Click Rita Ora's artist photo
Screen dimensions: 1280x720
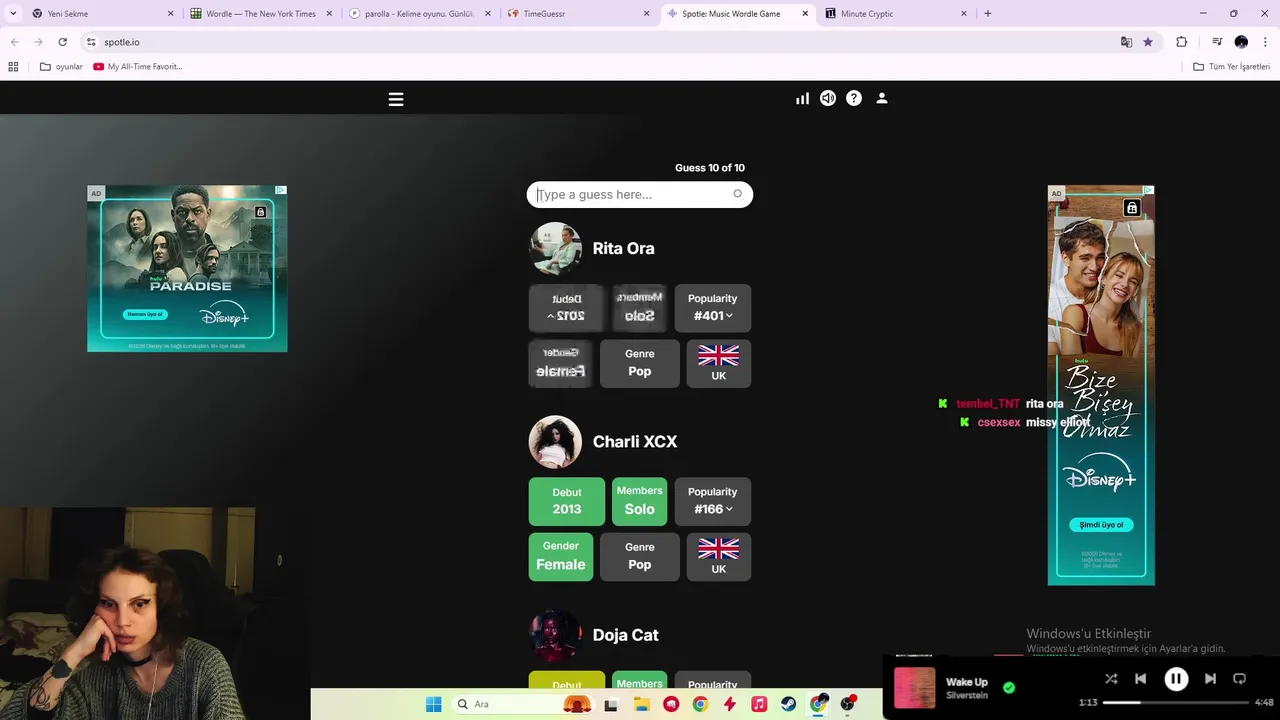(x=555, y=248)
